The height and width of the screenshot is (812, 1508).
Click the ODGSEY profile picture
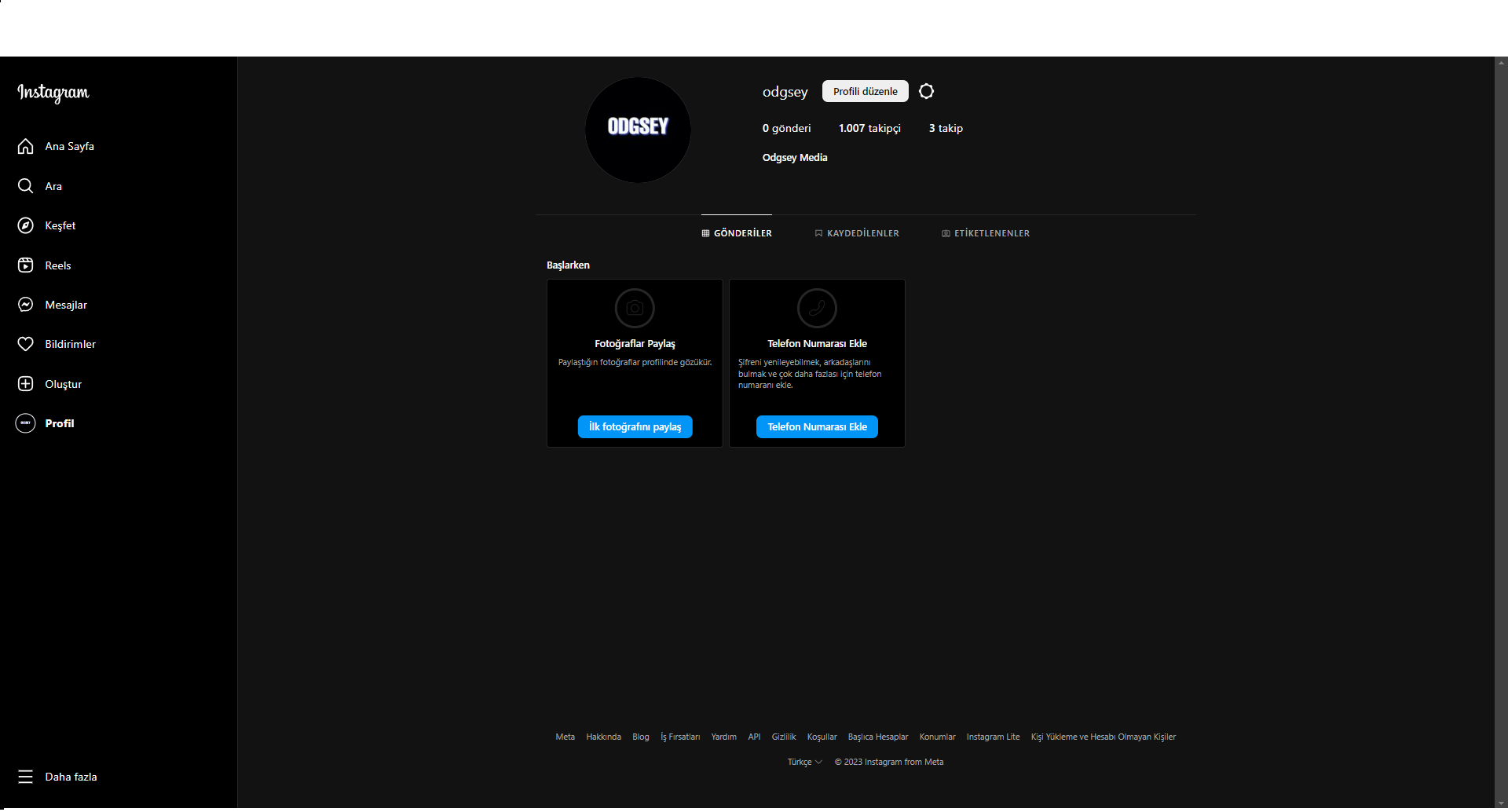click(638, 130)
